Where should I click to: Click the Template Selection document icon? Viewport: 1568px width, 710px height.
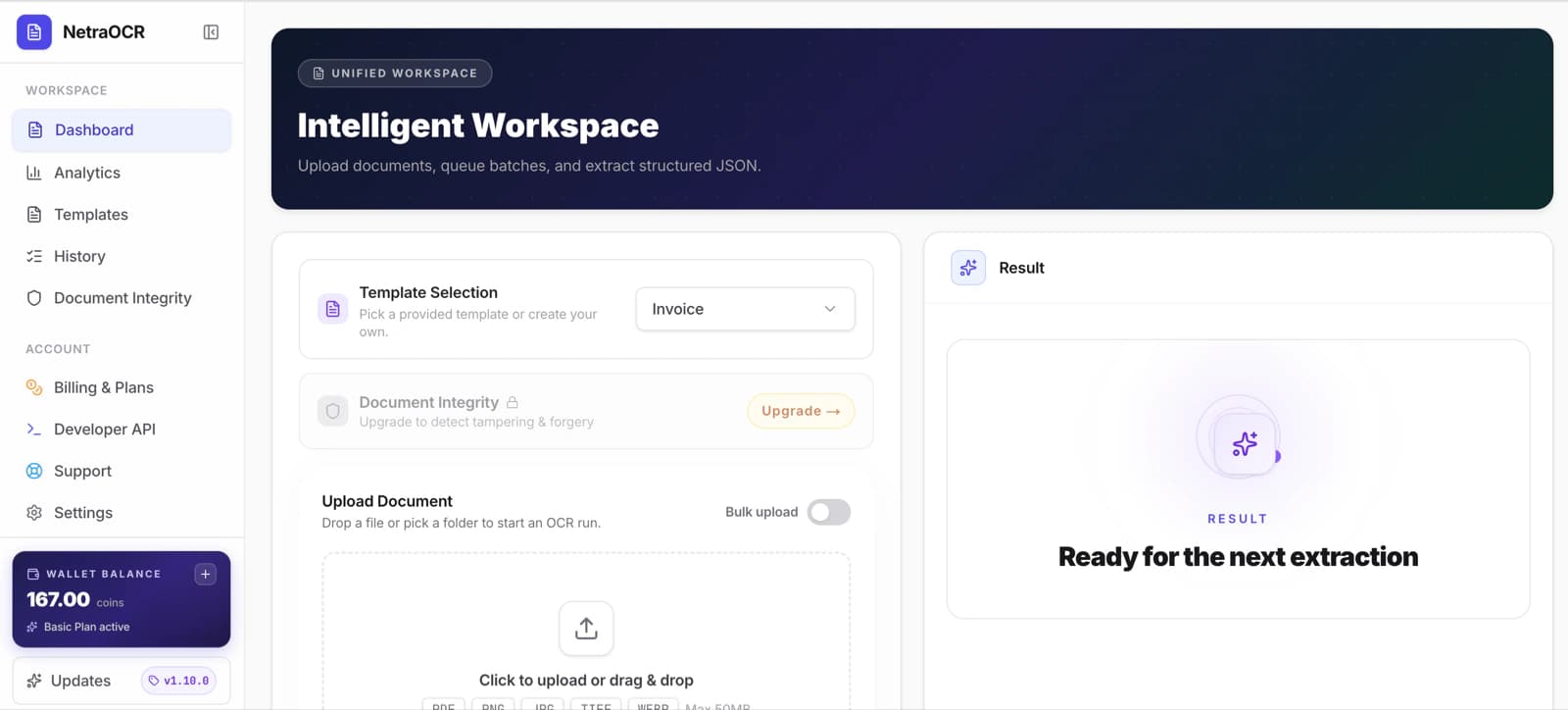click(x=333, y=309)
